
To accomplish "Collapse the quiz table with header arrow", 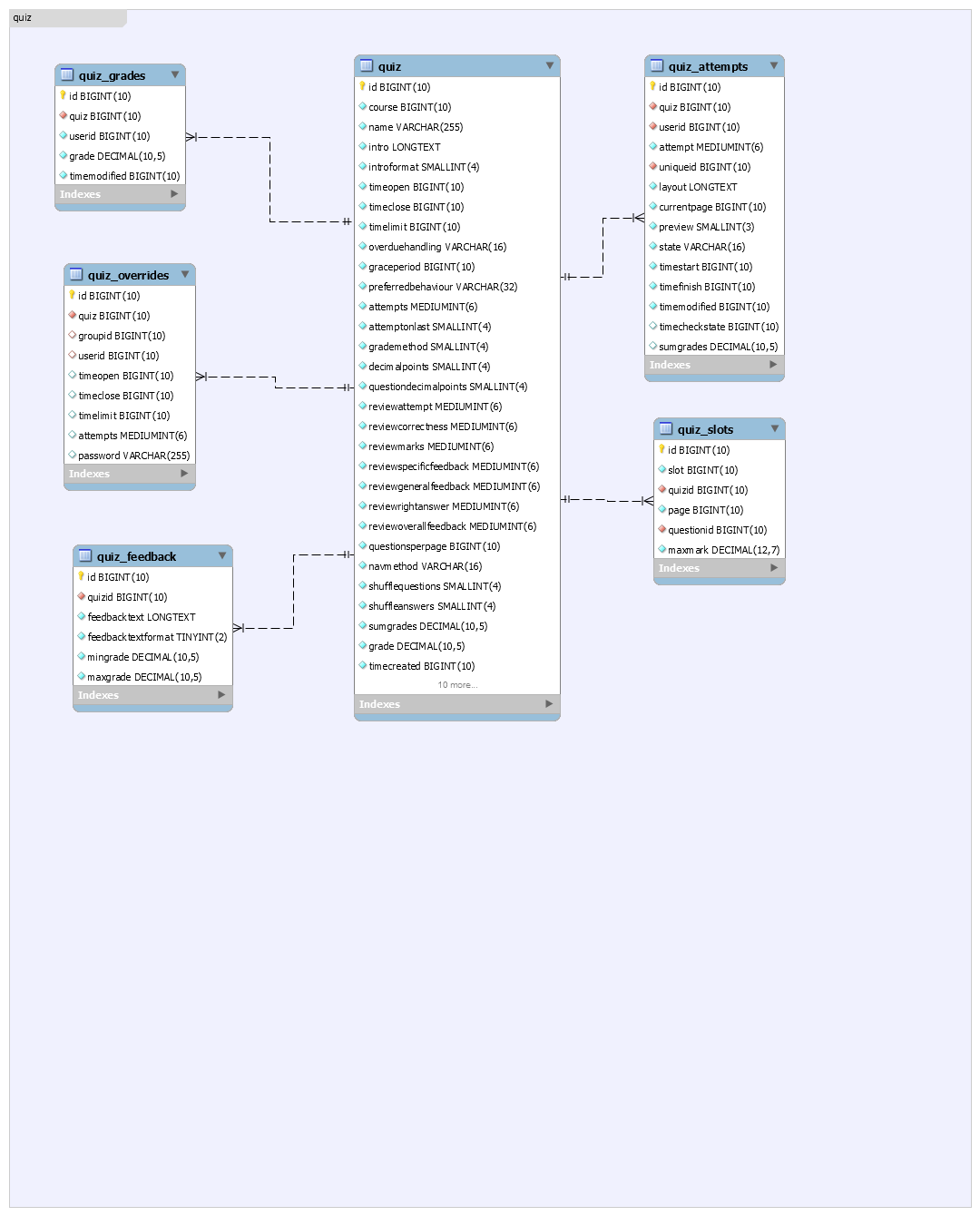I will click(550, 66).
